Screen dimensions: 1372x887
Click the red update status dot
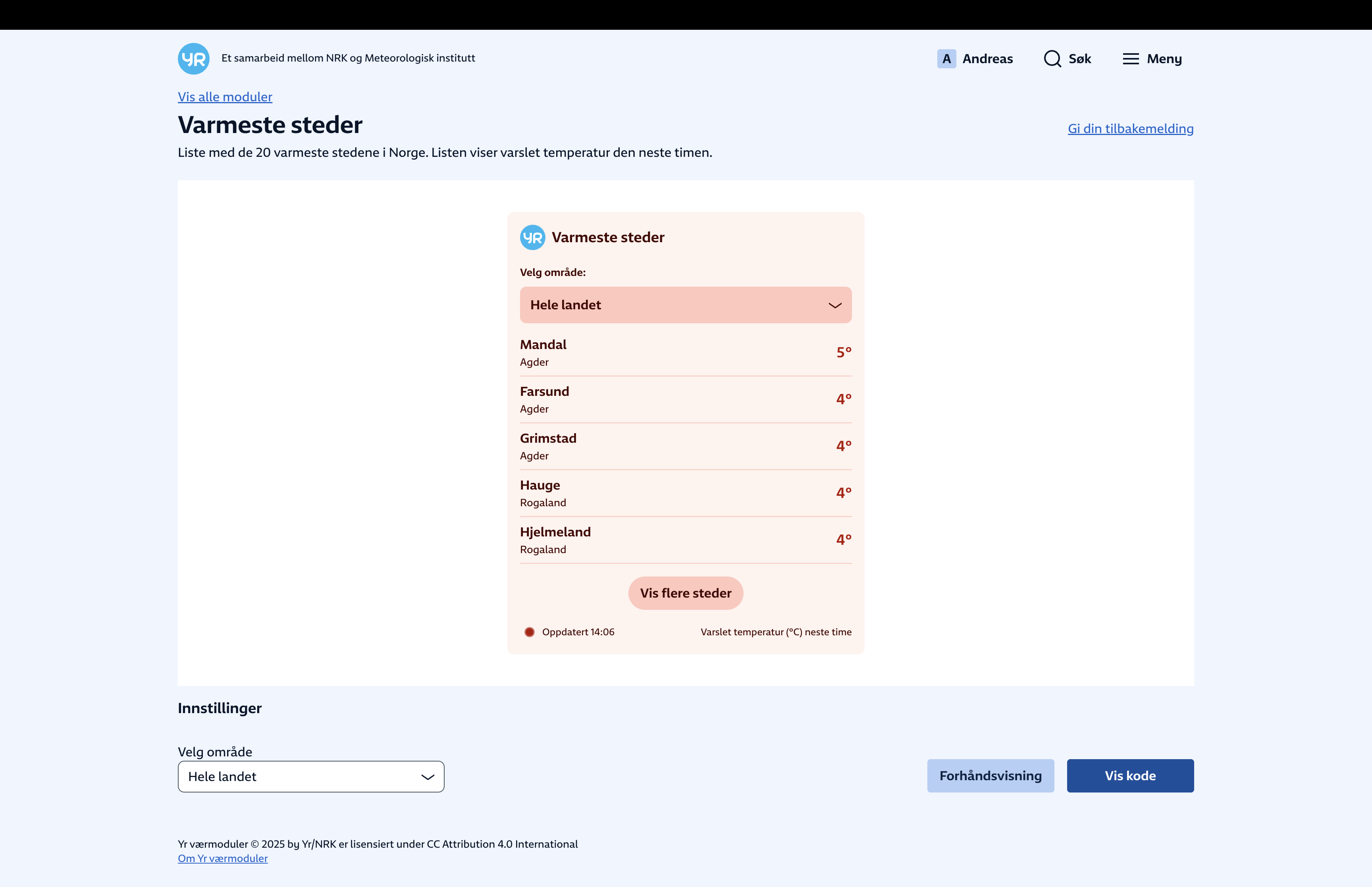pyautogui.click(x=529, y=632)
